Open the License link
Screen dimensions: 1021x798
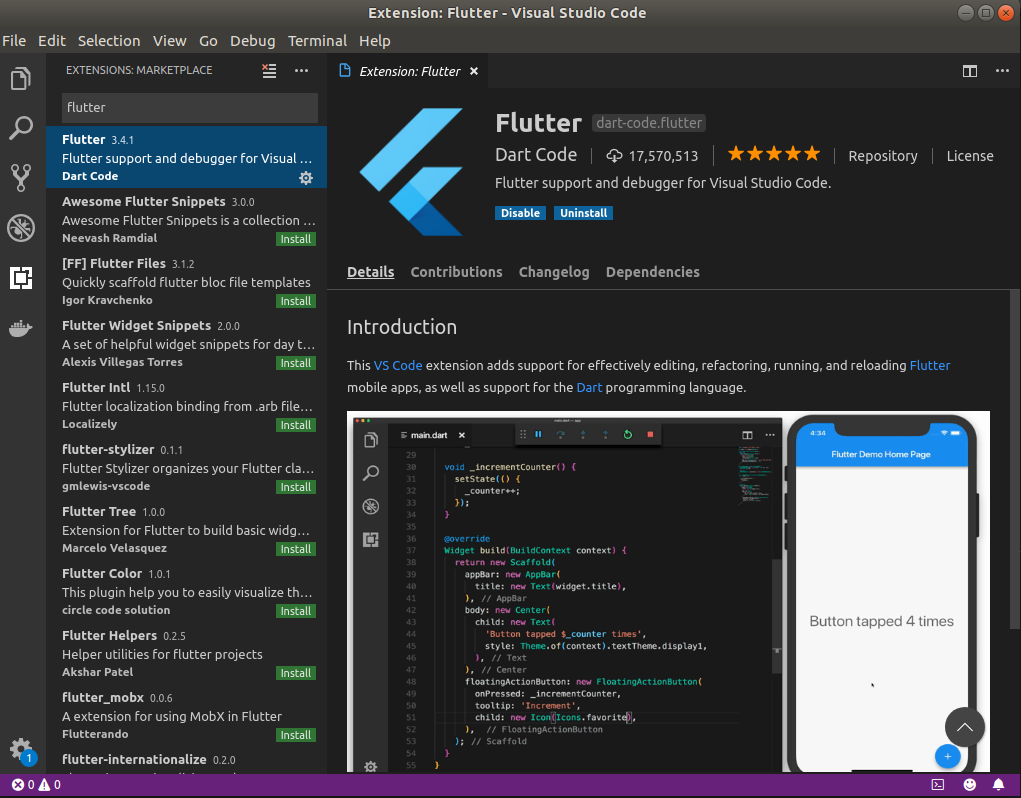tap(970, 156)
